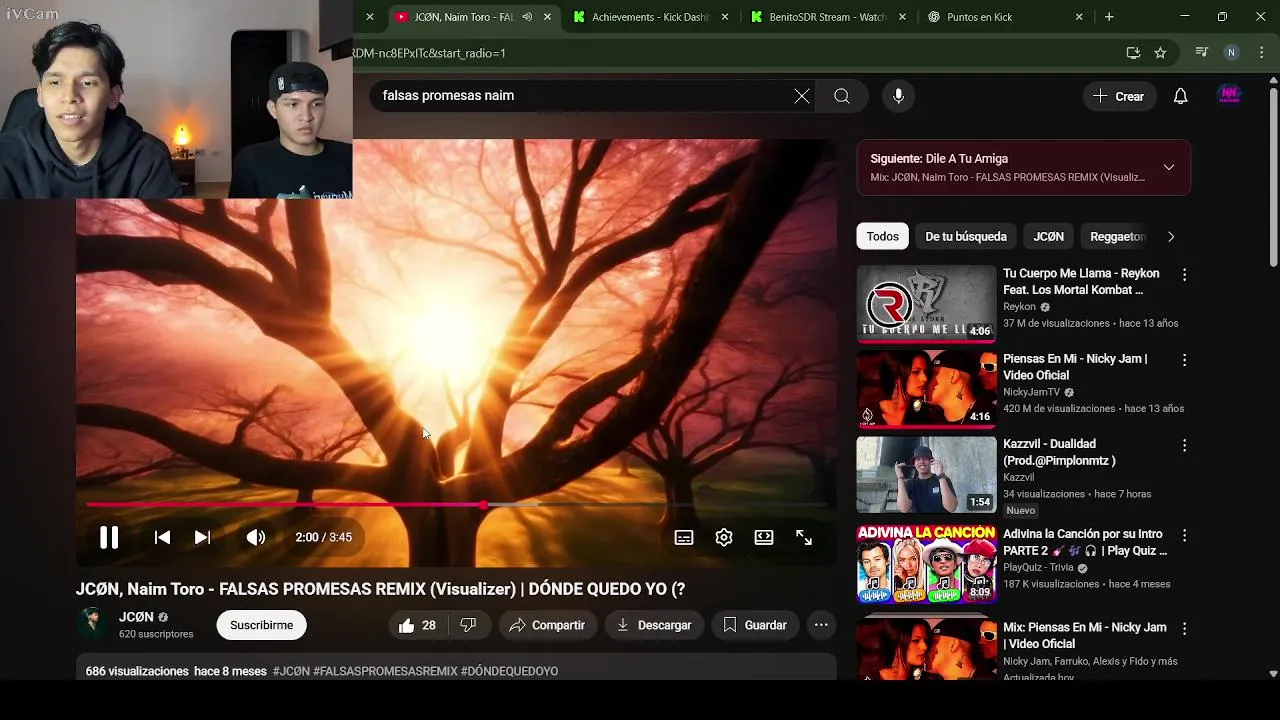
Task: Switch to theater mode
Action: click(x=764, y=537)
